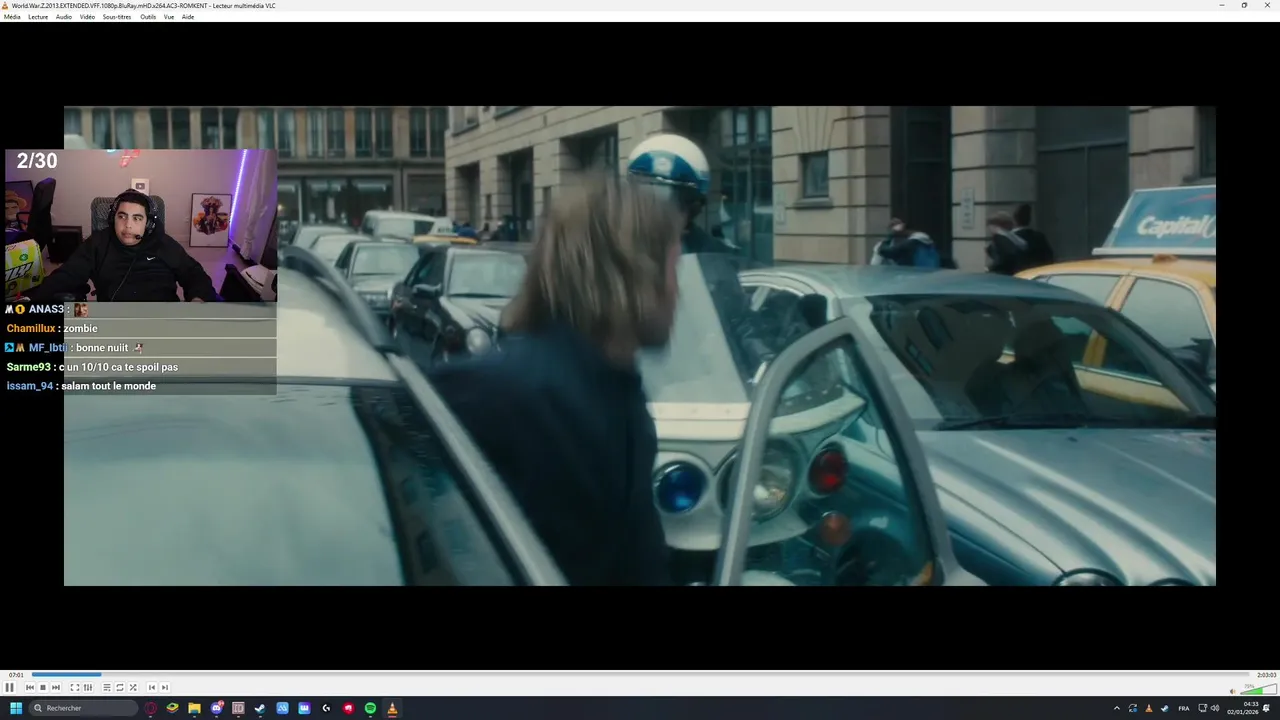
Task: Click VLC icon on taskbar
Action: 392,708
